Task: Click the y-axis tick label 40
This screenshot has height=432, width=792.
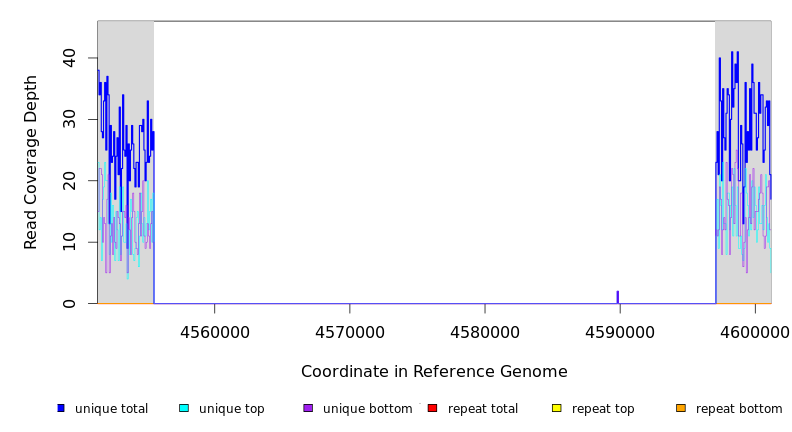Action: pos(68,58)
